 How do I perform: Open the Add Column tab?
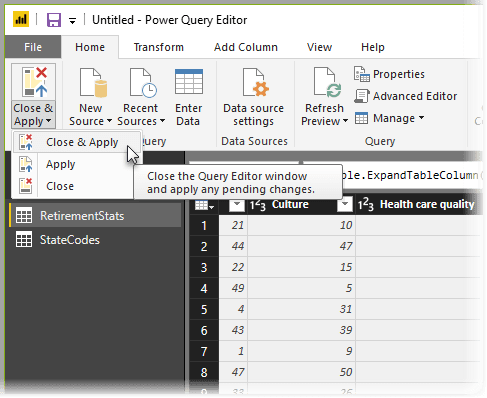[246, 47]
